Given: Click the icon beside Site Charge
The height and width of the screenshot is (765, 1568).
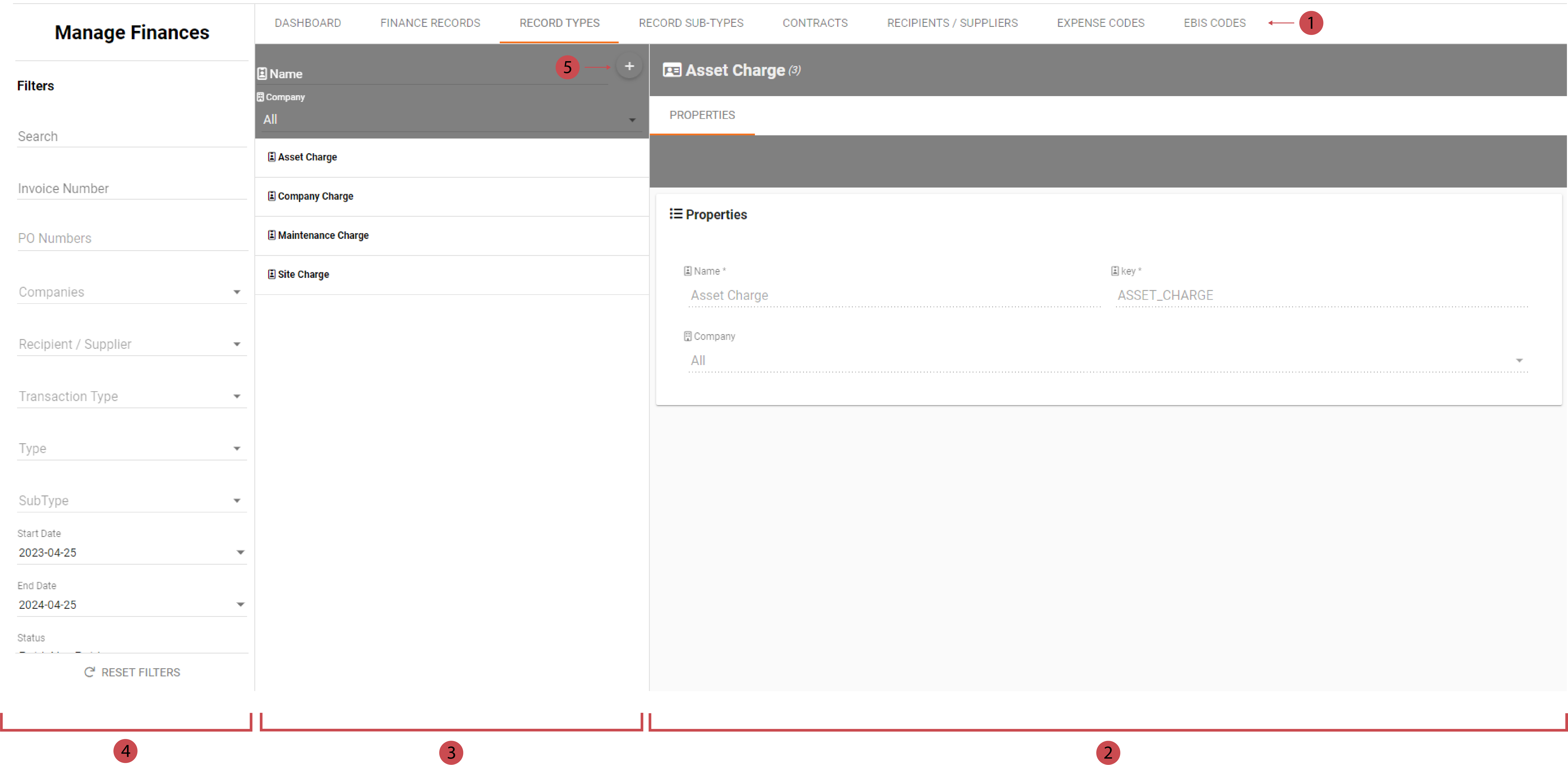Looking at the screenshot, I should point(271,274).
